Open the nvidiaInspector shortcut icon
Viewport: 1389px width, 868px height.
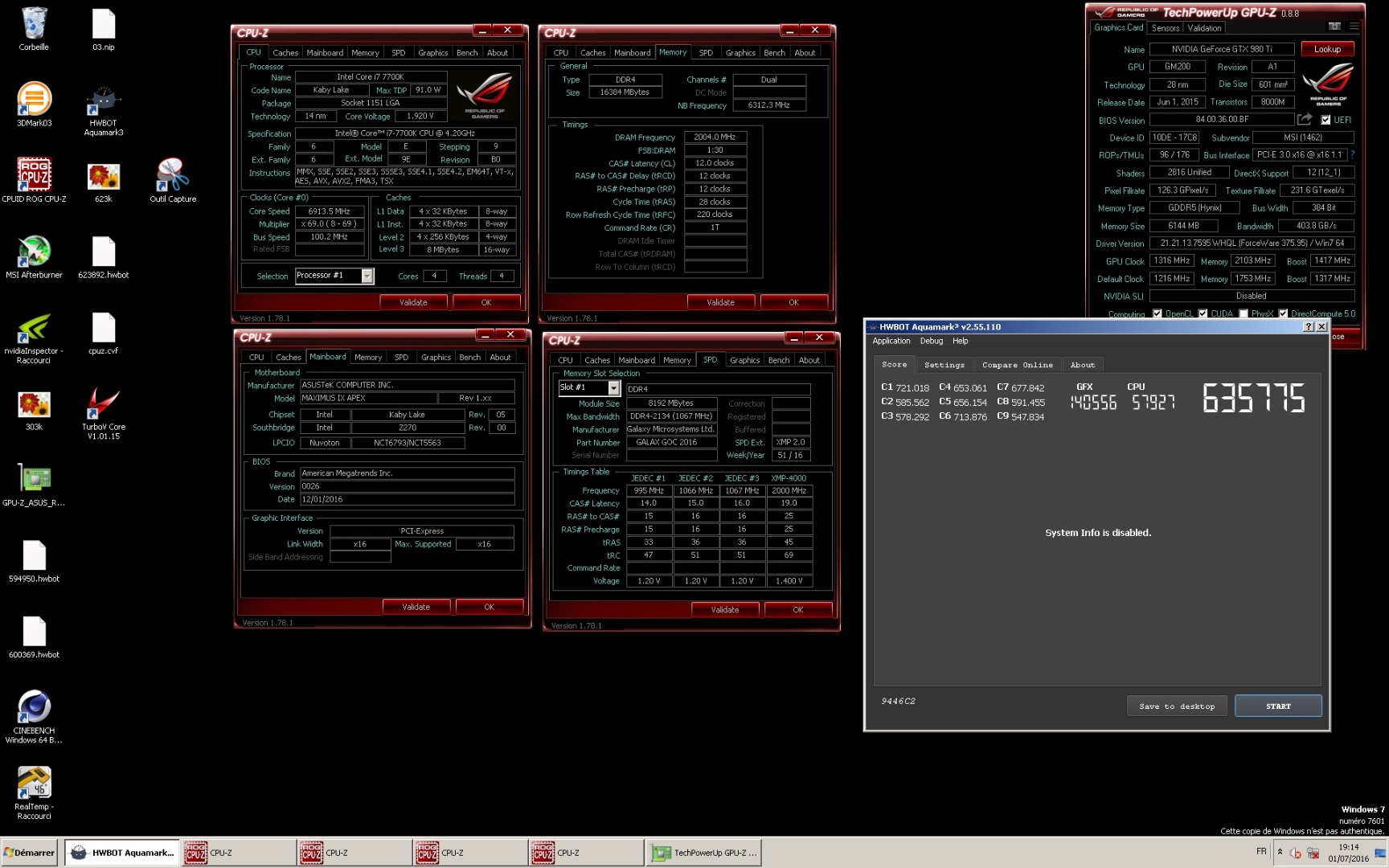click(x=34, y=338)
